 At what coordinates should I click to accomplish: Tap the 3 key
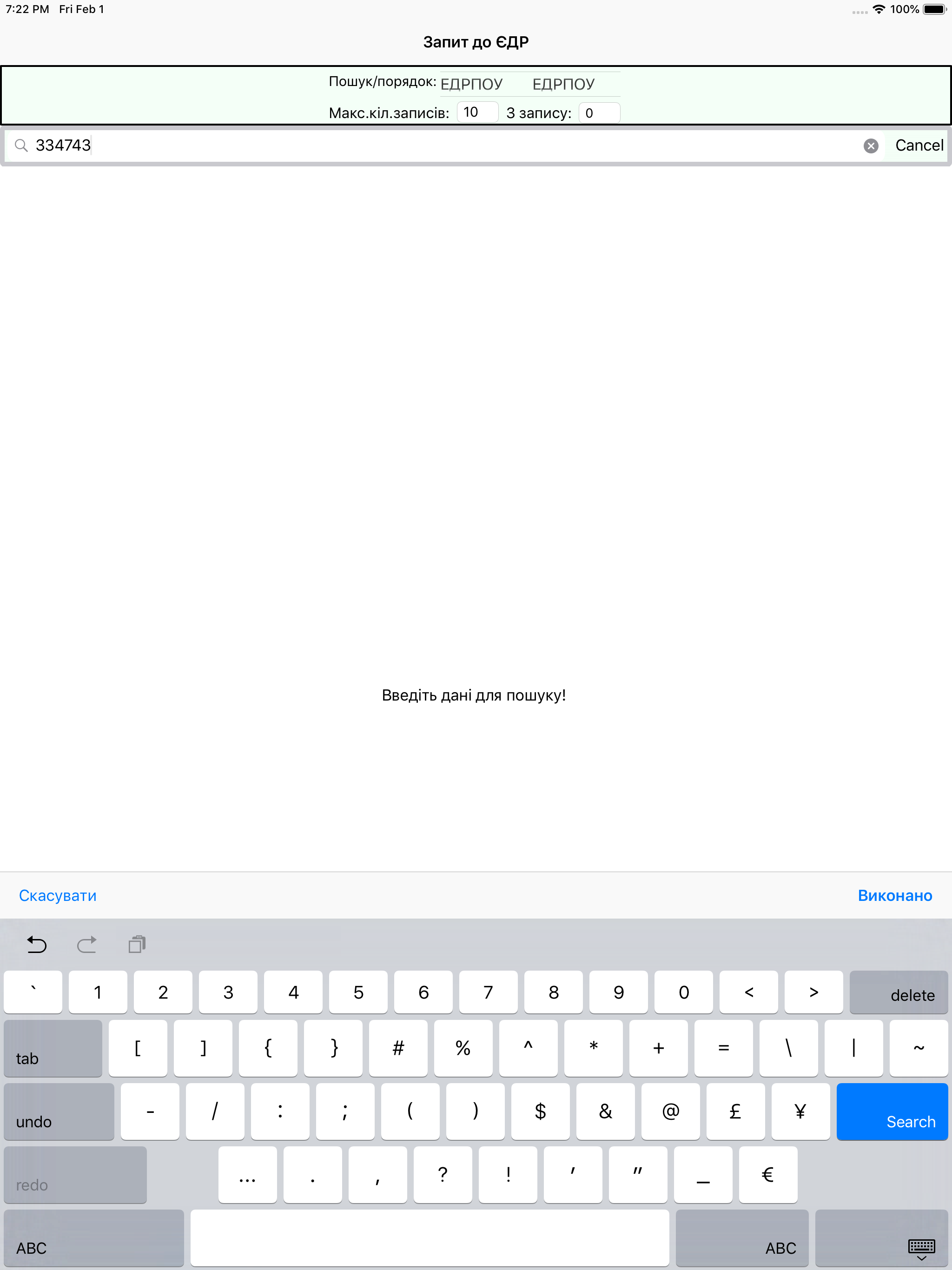pyautogui.click(x=228, y=992)
